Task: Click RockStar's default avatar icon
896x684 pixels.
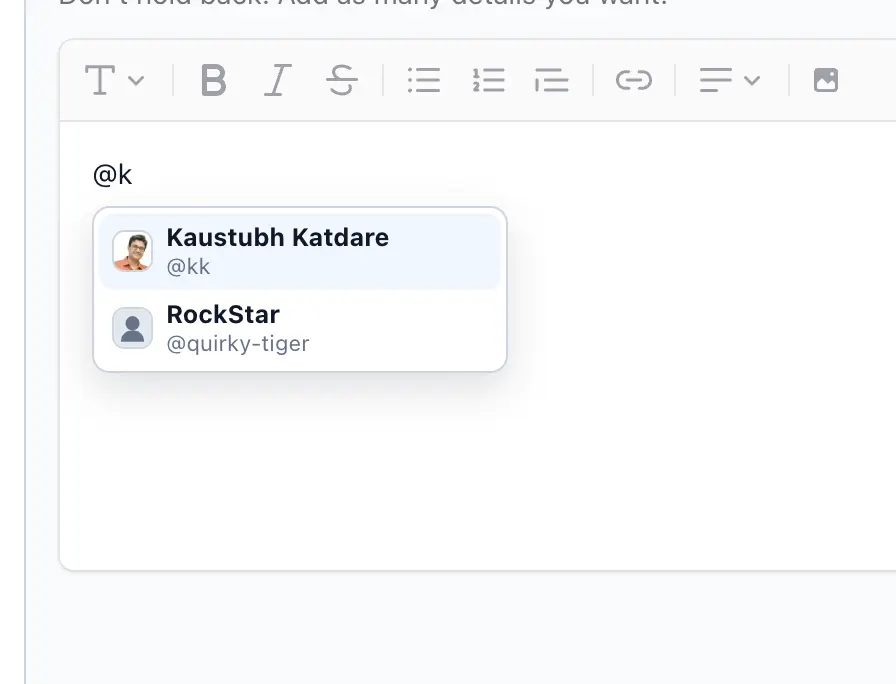Action: coord(132,328)
